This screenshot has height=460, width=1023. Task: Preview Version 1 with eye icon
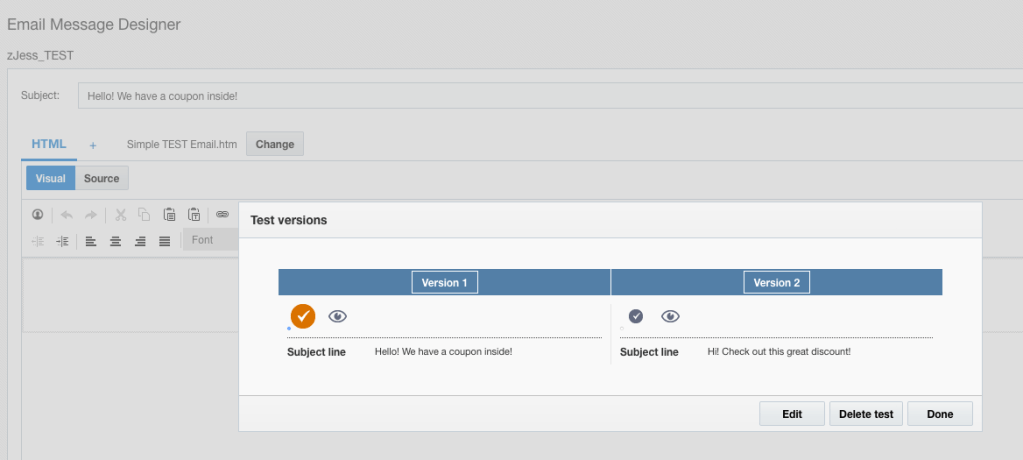338,316
